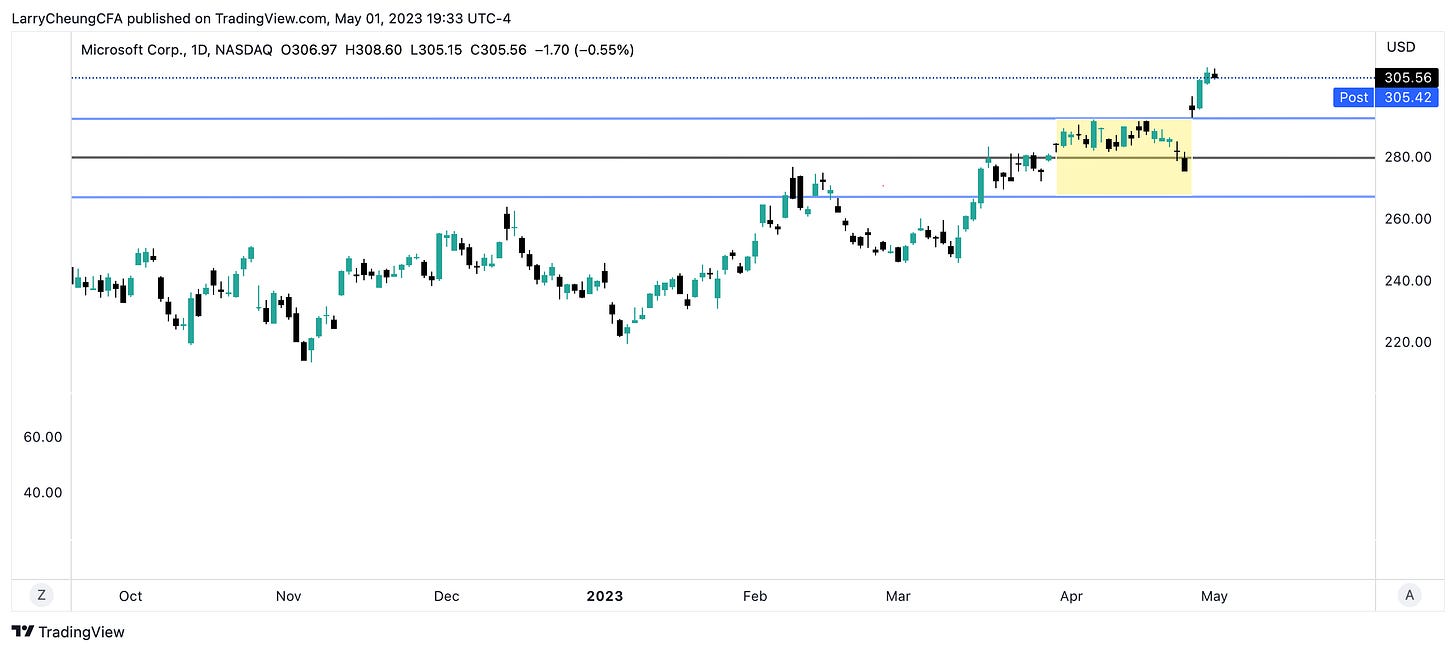Open the TradingView logo link
This screenshot has height=652, width=1456.
pos(68,632)
